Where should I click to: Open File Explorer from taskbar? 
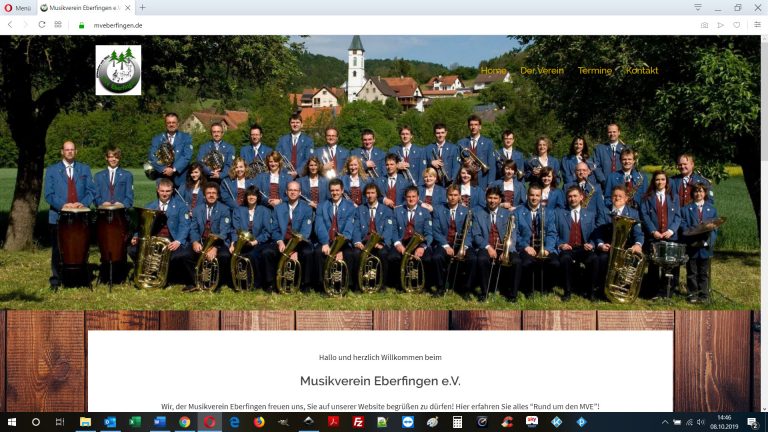(x=85, y=422)
